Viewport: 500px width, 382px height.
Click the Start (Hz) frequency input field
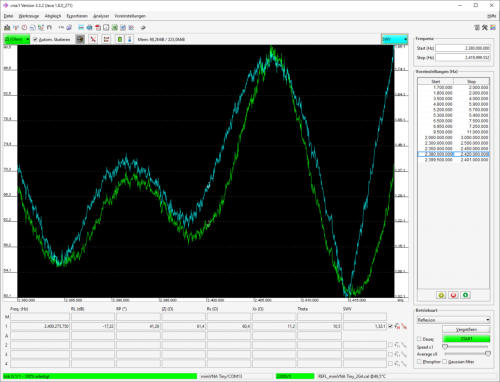(463, 48)
